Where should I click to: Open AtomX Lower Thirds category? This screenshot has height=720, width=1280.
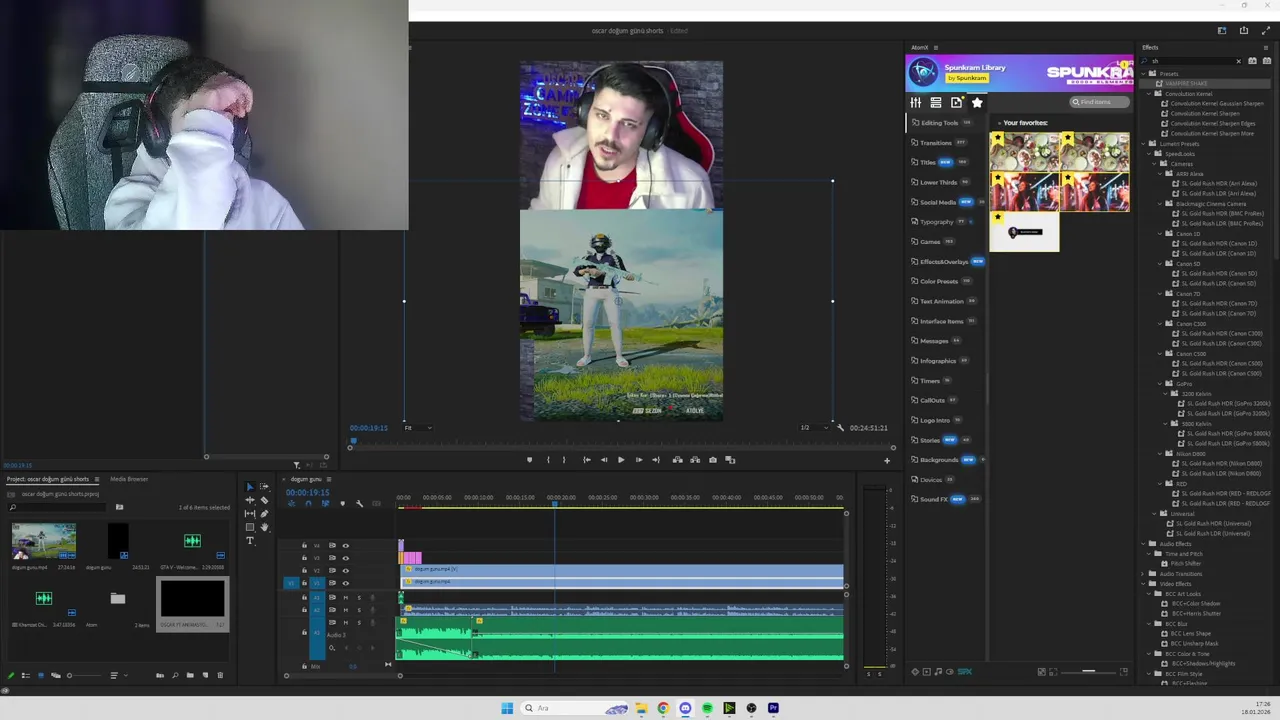(938, 182)
